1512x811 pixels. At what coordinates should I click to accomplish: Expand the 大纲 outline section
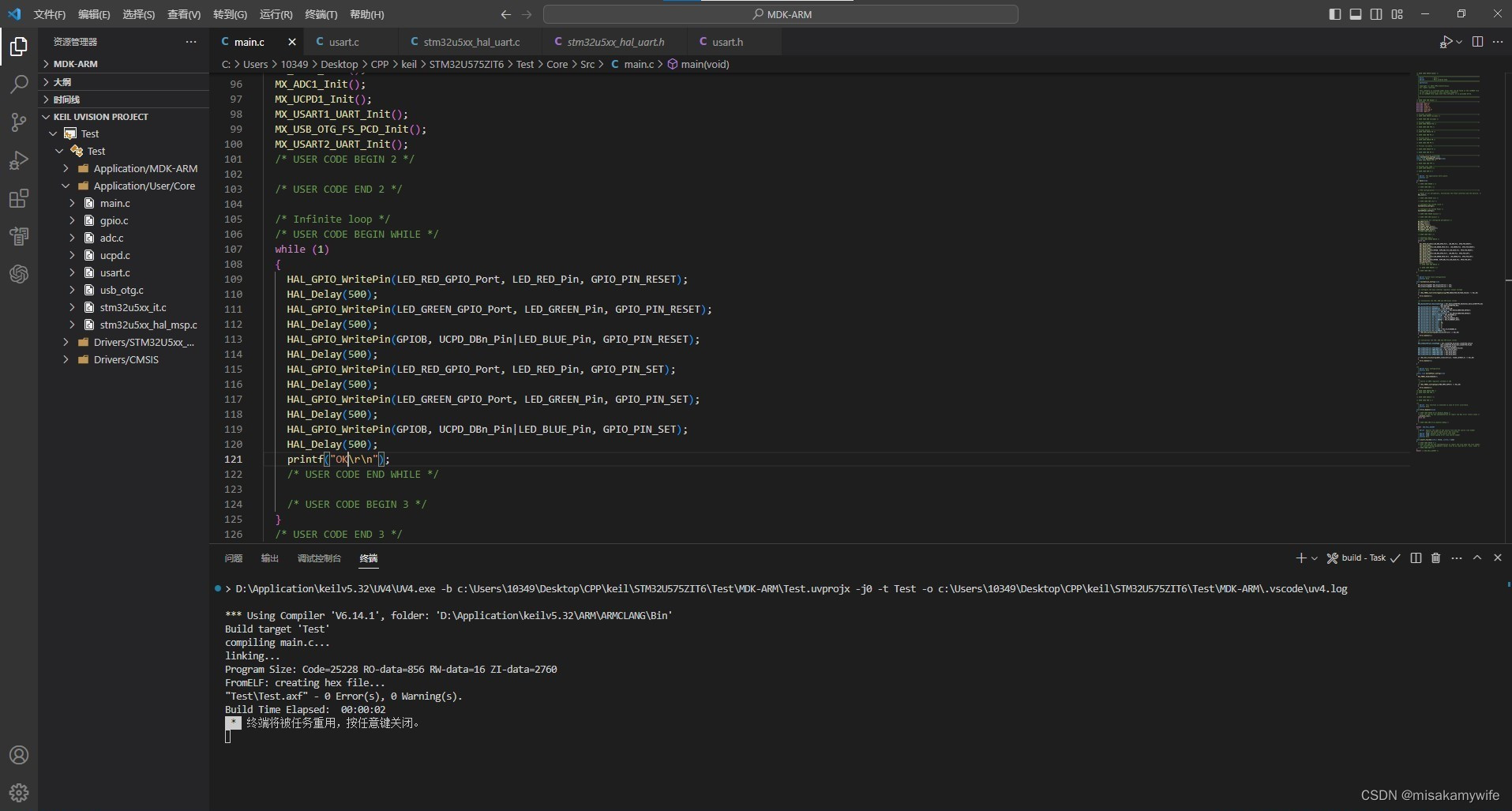[124, 82]
